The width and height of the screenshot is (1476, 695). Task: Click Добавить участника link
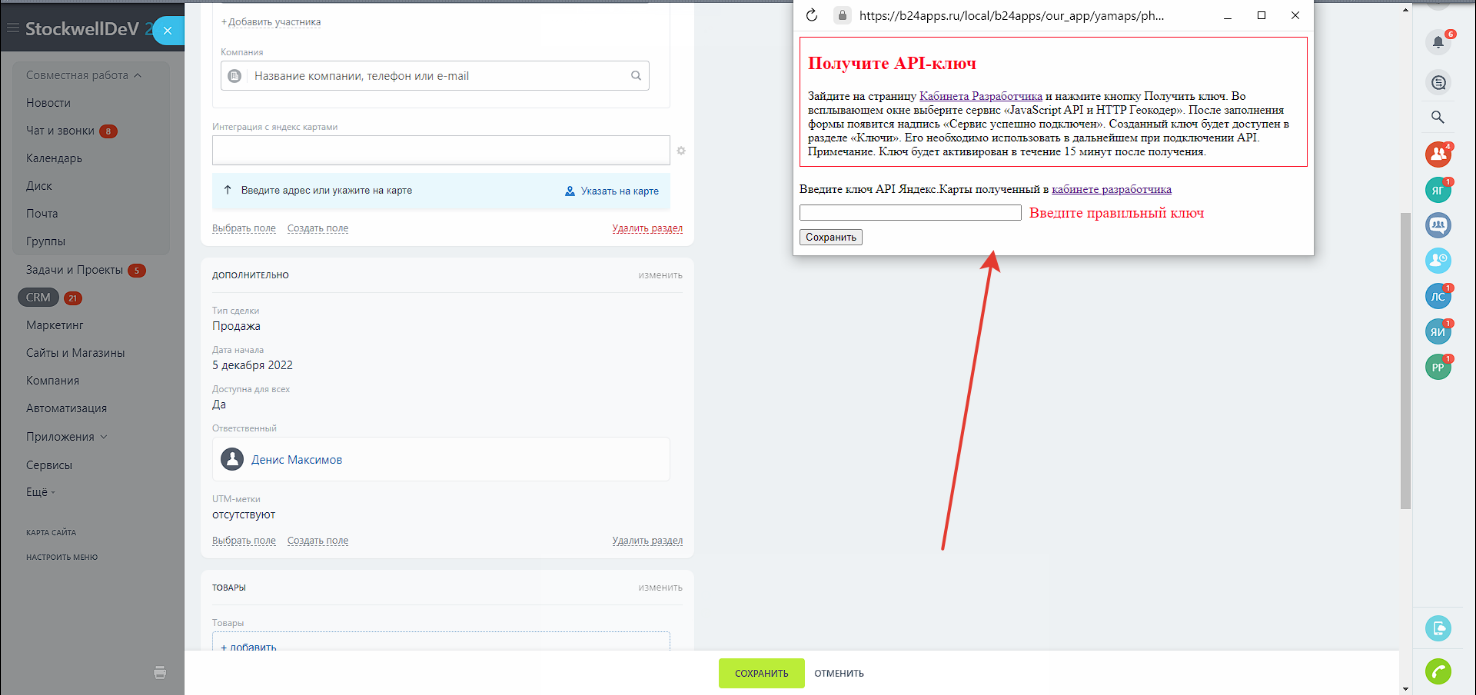coord(271,22)
